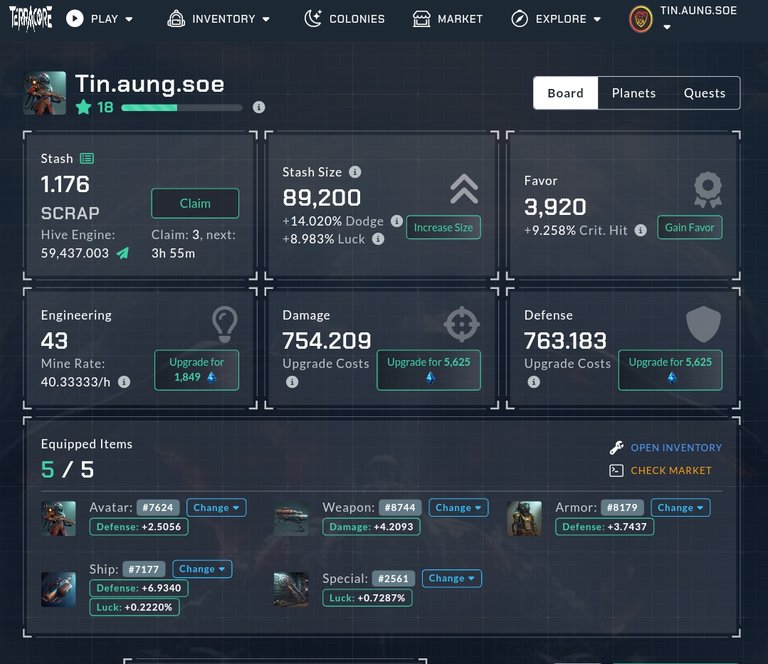Click the Armor item thumbnail
The width and height of the screenshot is (768, 664).
(x=524, y=518)
